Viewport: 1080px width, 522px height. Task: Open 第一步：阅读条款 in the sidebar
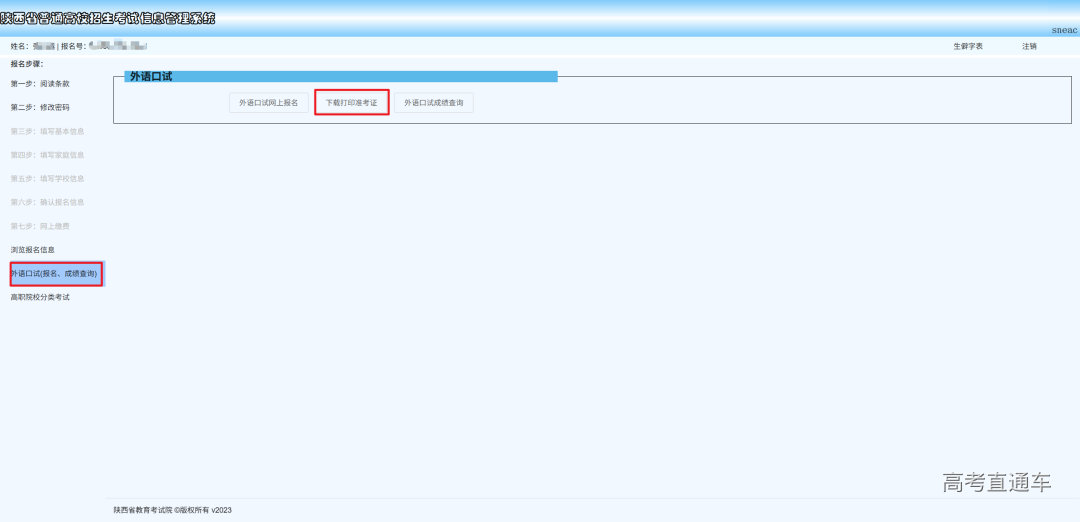coord(40,84)
